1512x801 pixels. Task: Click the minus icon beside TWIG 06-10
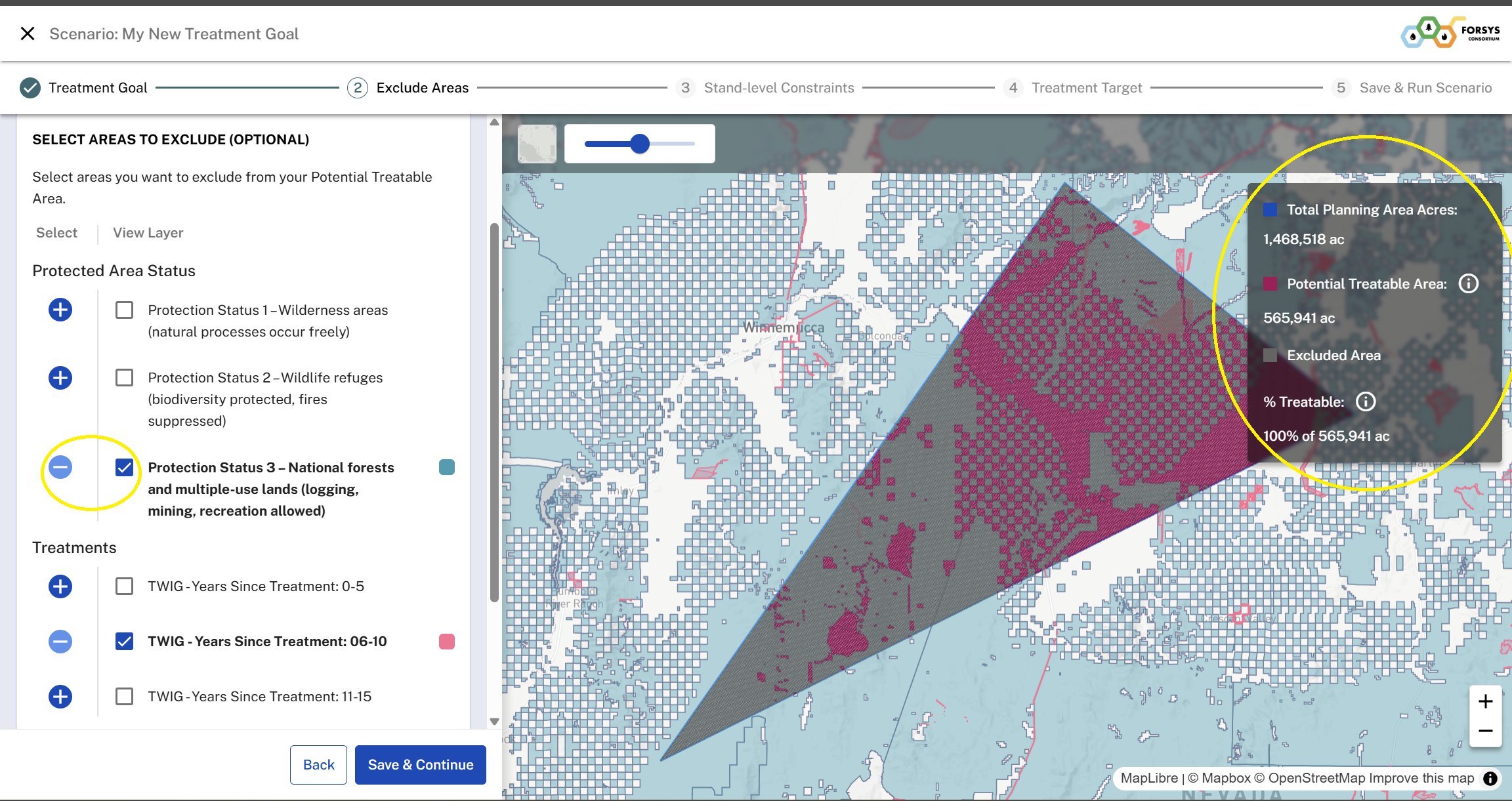pyautogui.click(x=60, y=641)
